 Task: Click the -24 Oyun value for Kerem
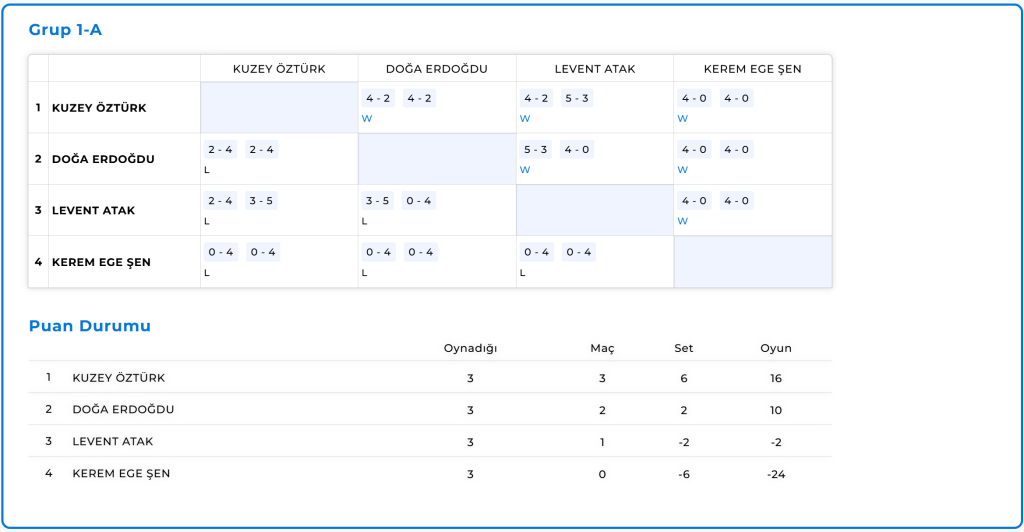click(775, 474)
